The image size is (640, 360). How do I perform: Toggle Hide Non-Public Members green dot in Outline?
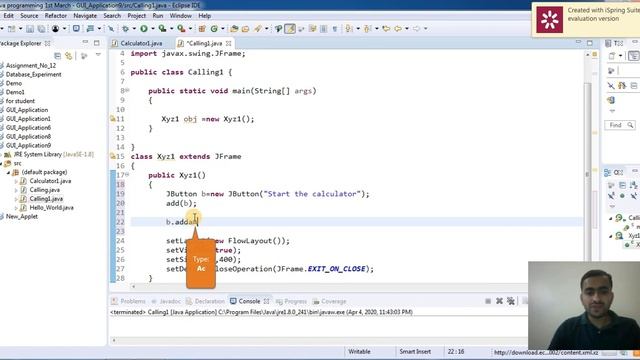(622, 196)
